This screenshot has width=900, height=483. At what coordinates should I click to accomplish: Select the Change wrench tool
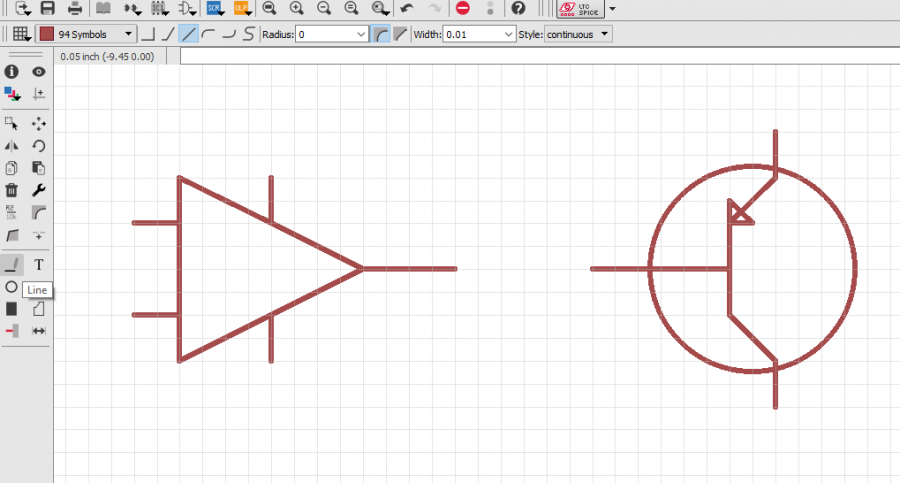[x=38, y=190]
